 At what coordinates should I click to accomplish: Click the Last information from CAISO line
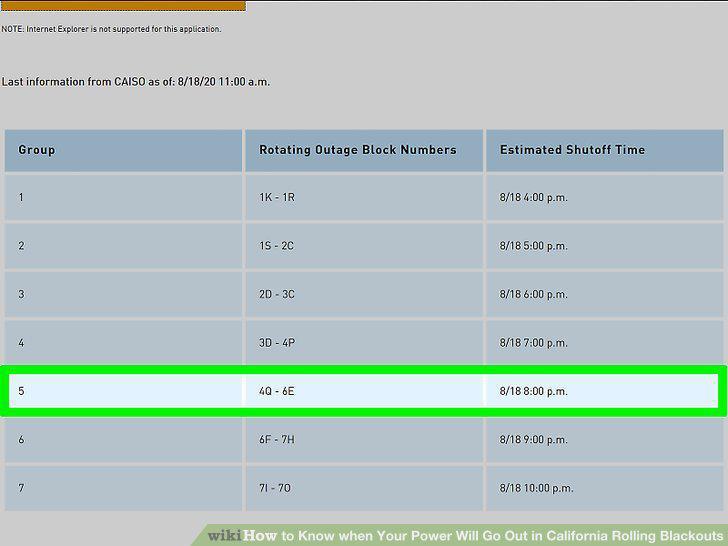coord(136,82)
